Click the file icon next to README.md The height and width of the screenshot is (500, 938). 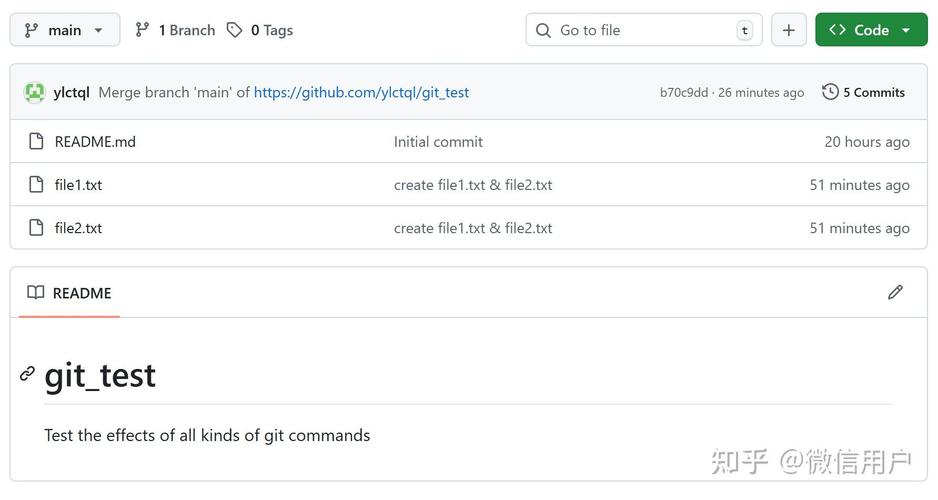(36, 141)
